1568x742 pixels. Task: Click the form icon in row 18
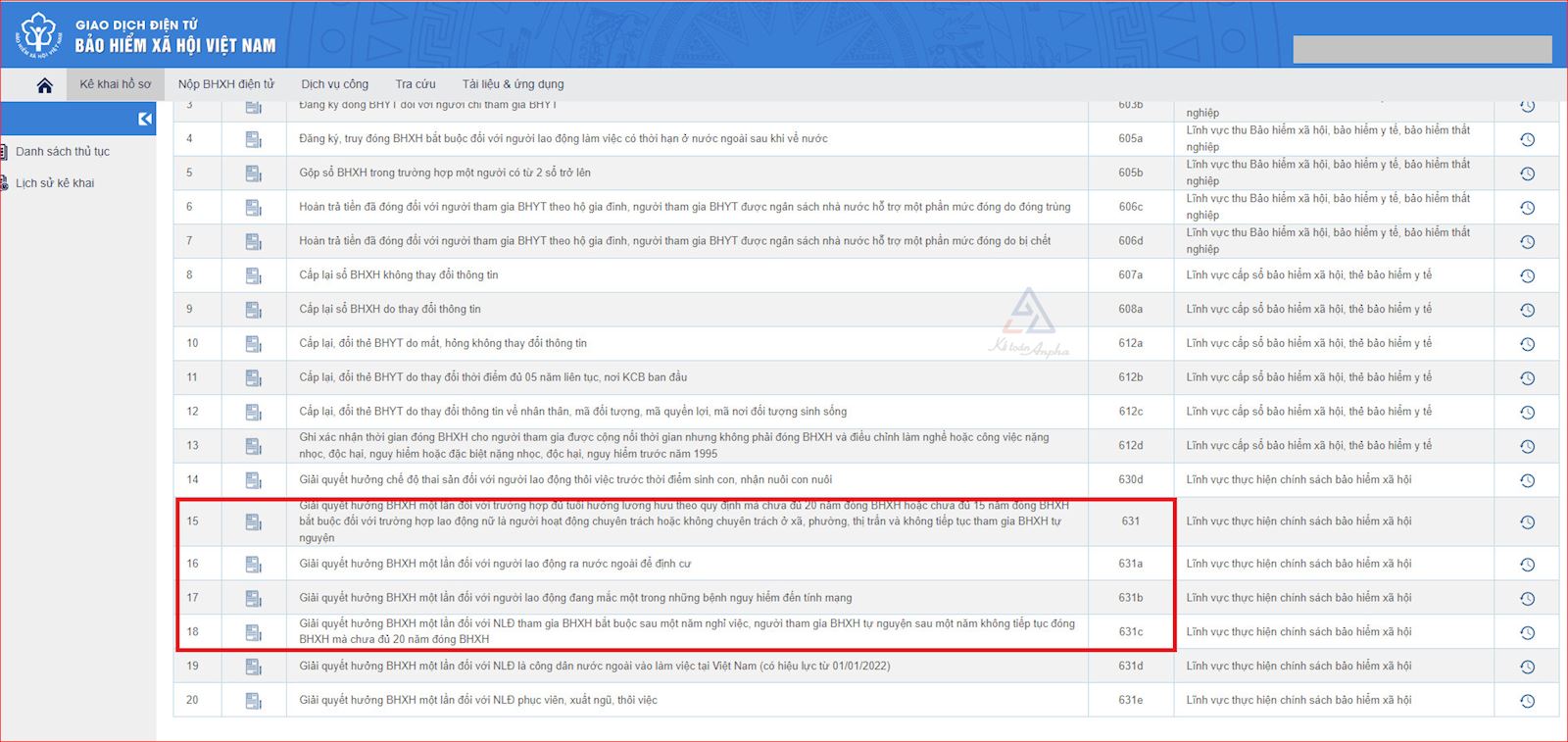[253, 632]
